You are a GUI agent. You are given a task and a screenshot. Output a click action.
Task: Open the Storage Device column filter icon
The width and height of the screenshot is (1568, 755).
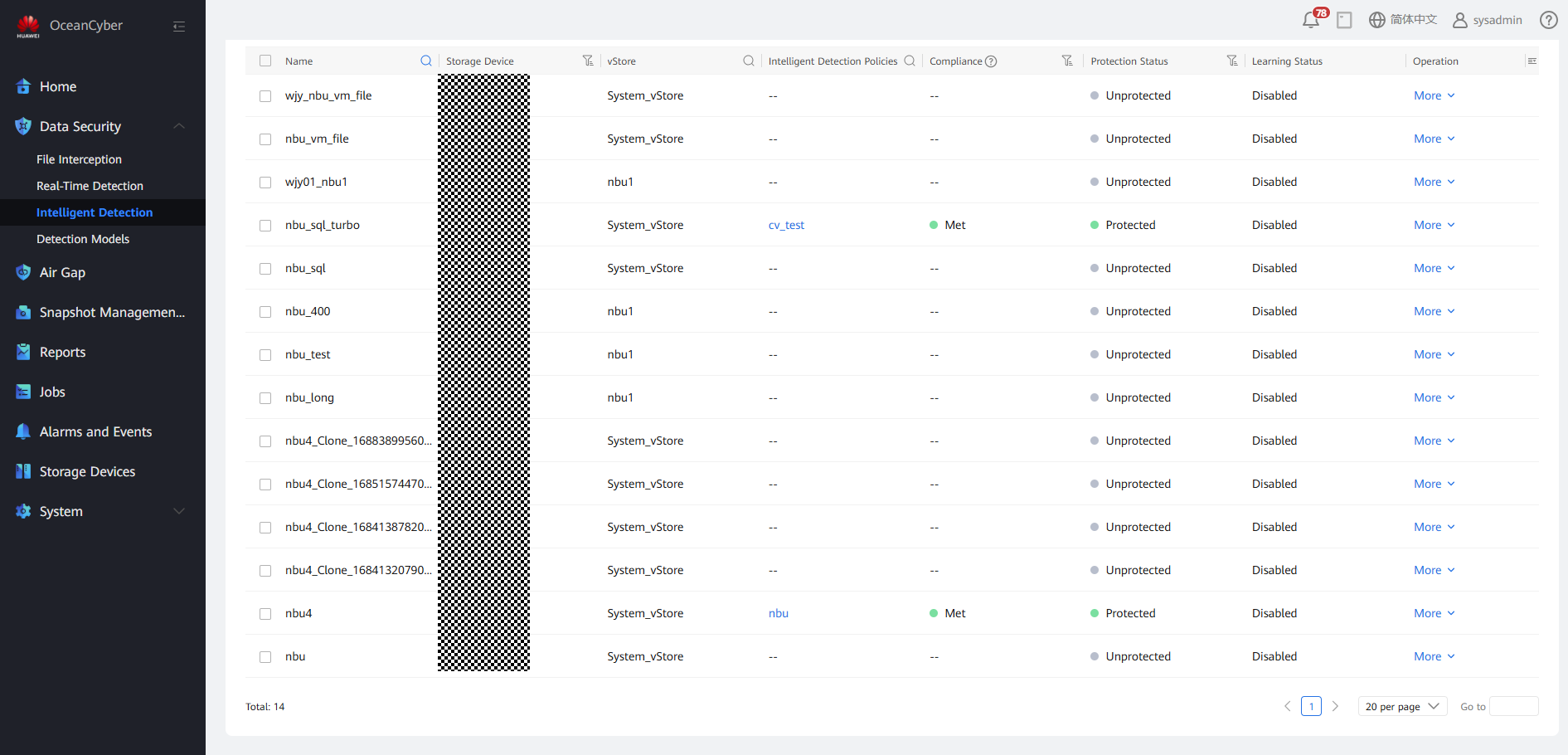tap(588, 61)
